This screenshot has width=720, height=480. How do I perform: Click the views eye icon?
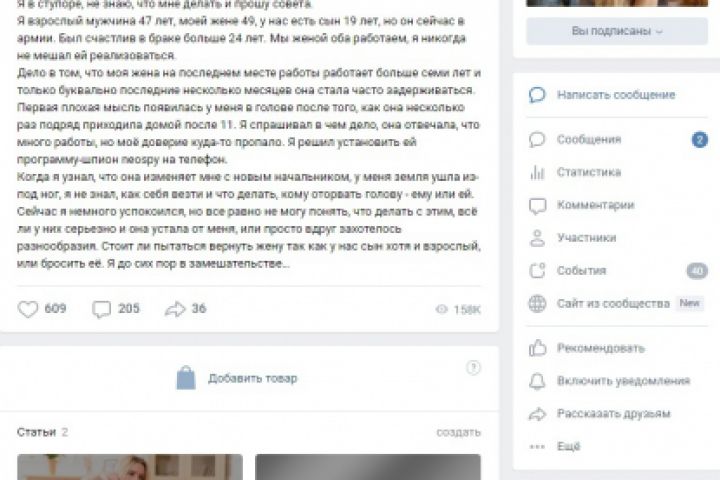[441, 309]
